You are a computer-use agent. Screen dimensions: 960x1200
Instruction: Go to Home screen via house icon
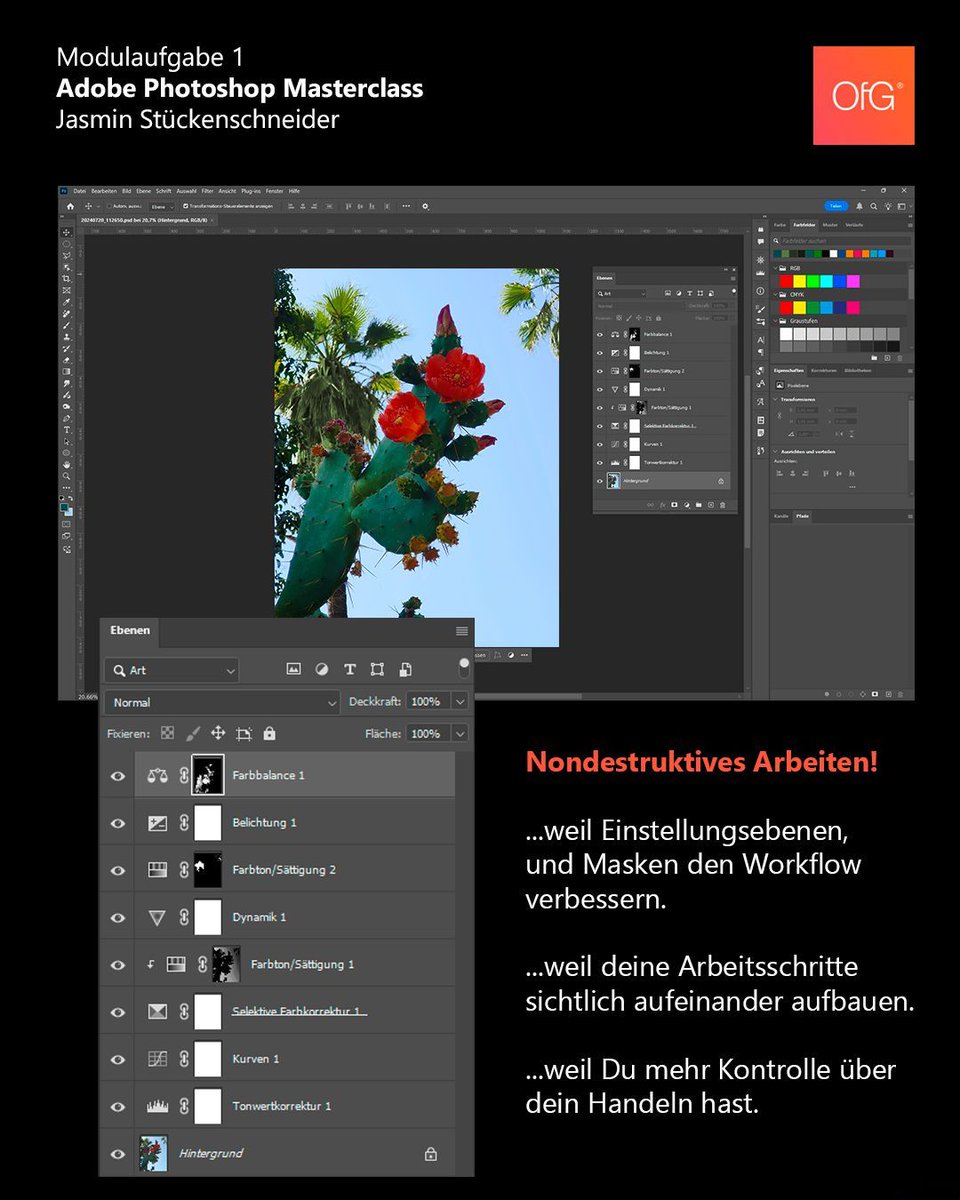point(70,206)
